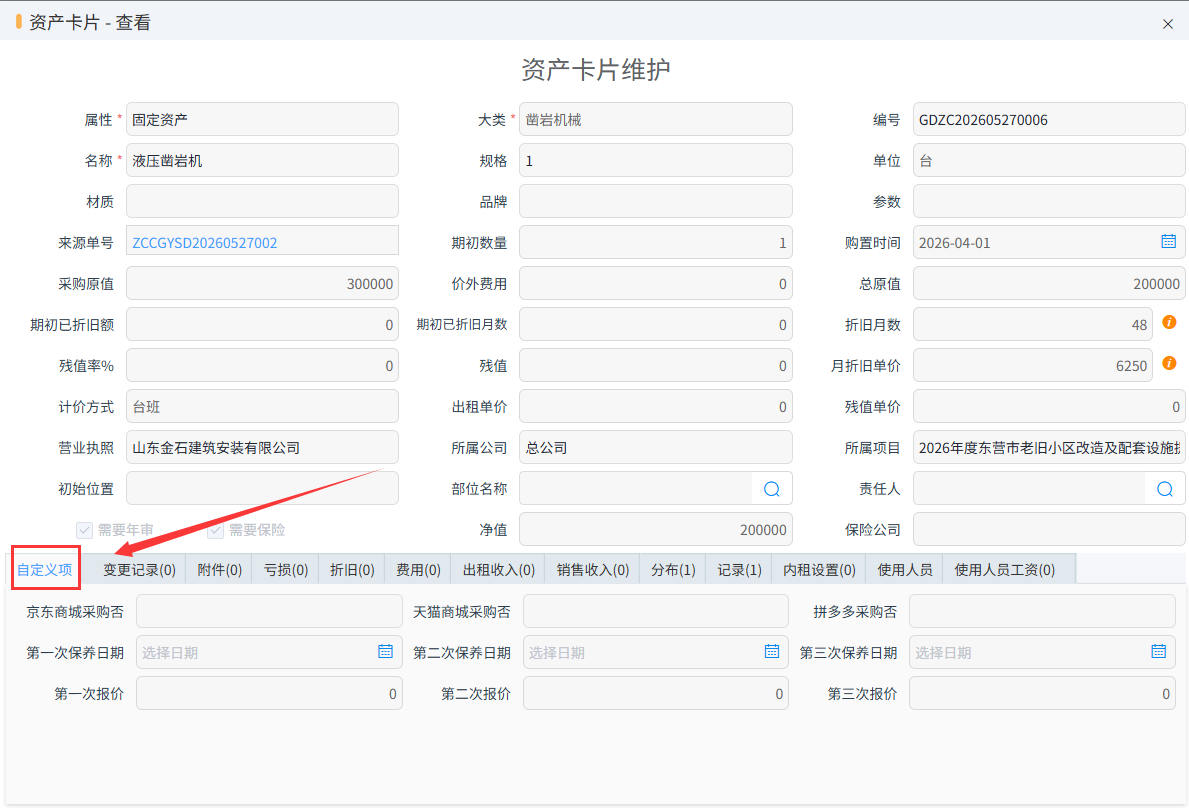Click the 采购原值 field showing 300000
The image size is (1189, 808).
click(x=262, y=283)
